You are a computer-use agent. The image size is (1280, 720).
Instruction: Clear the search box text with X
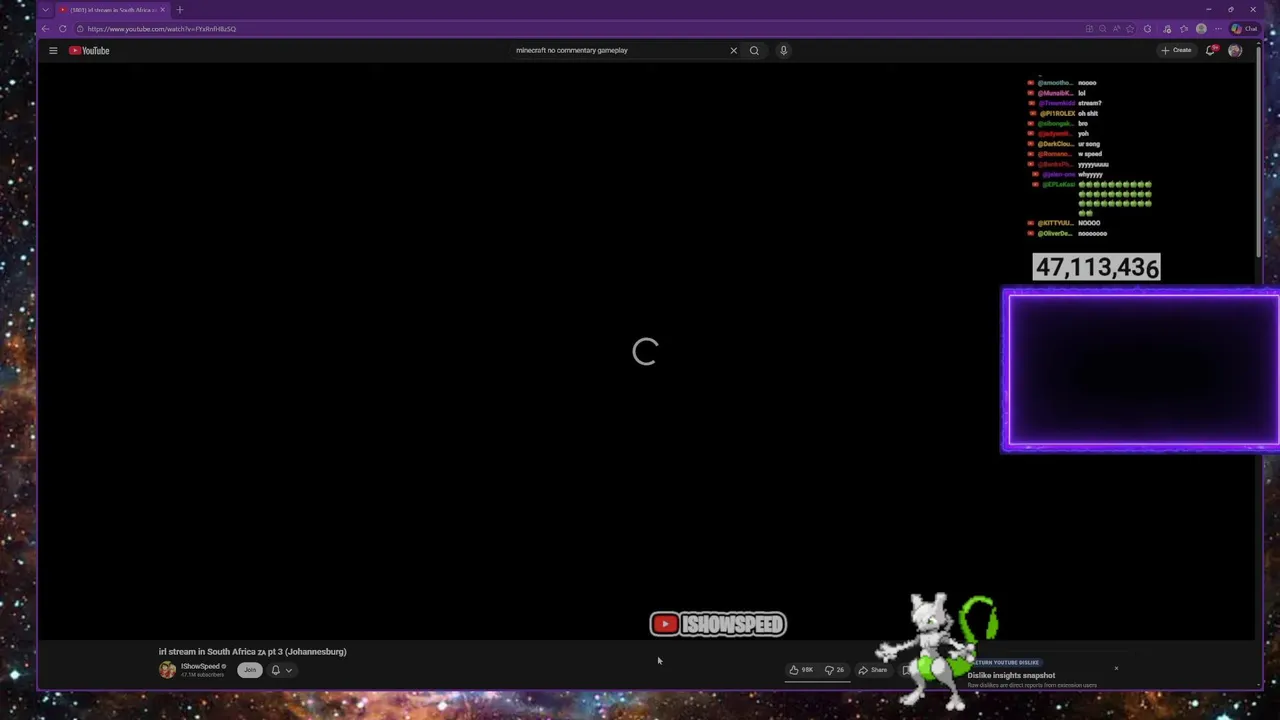tap(733, 50)
